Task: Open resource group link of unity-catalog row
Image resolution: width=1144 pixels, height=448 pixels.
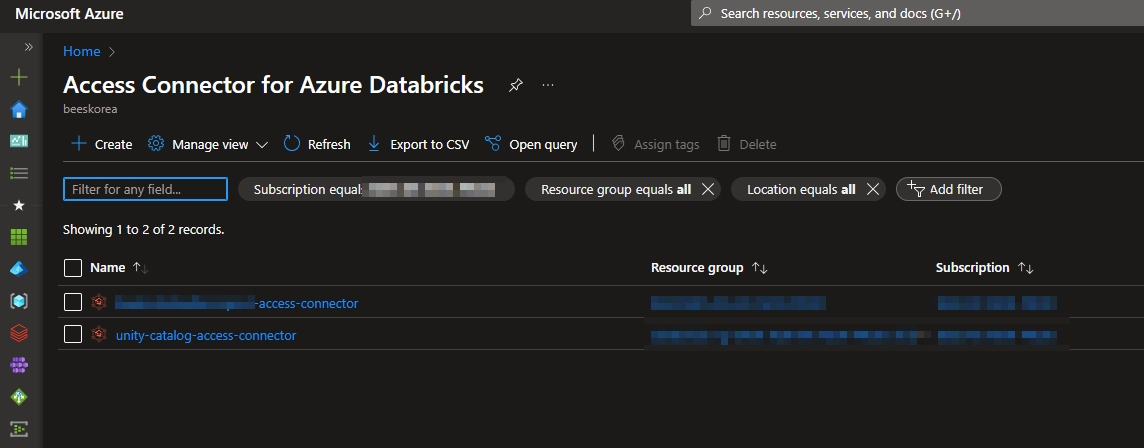Action: click(x=791, y=336)
